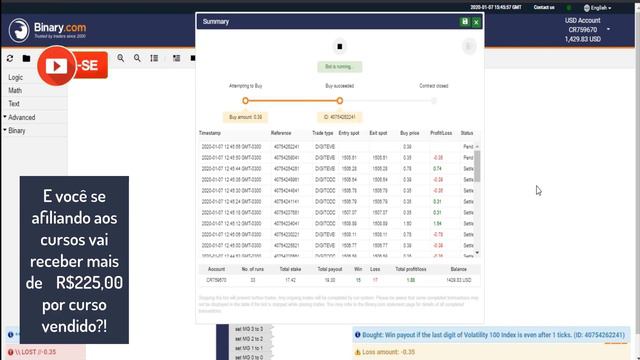
Task: Click the Trade type column header
Action: (322, 133)
